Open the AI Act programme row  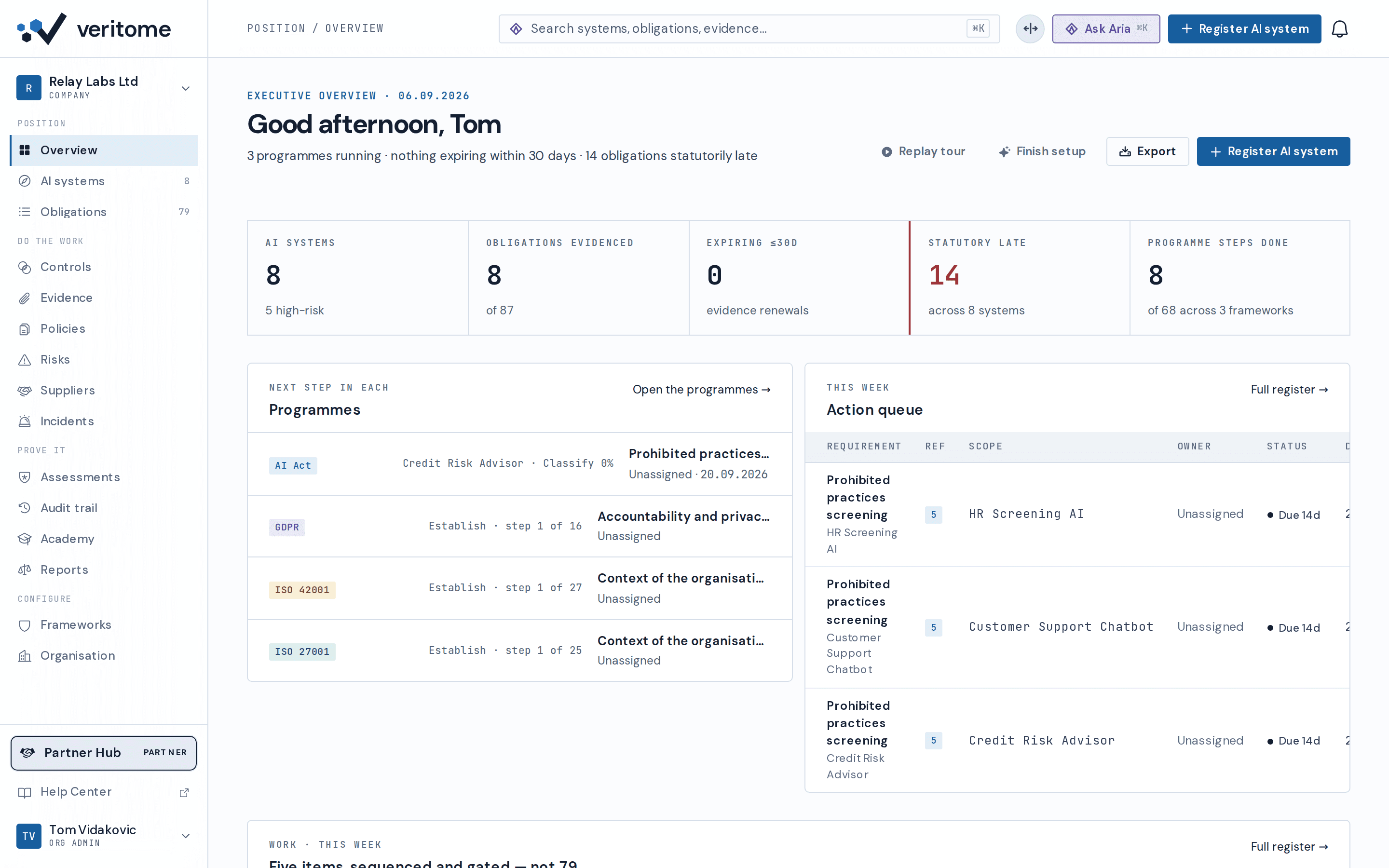click(519, 464)
